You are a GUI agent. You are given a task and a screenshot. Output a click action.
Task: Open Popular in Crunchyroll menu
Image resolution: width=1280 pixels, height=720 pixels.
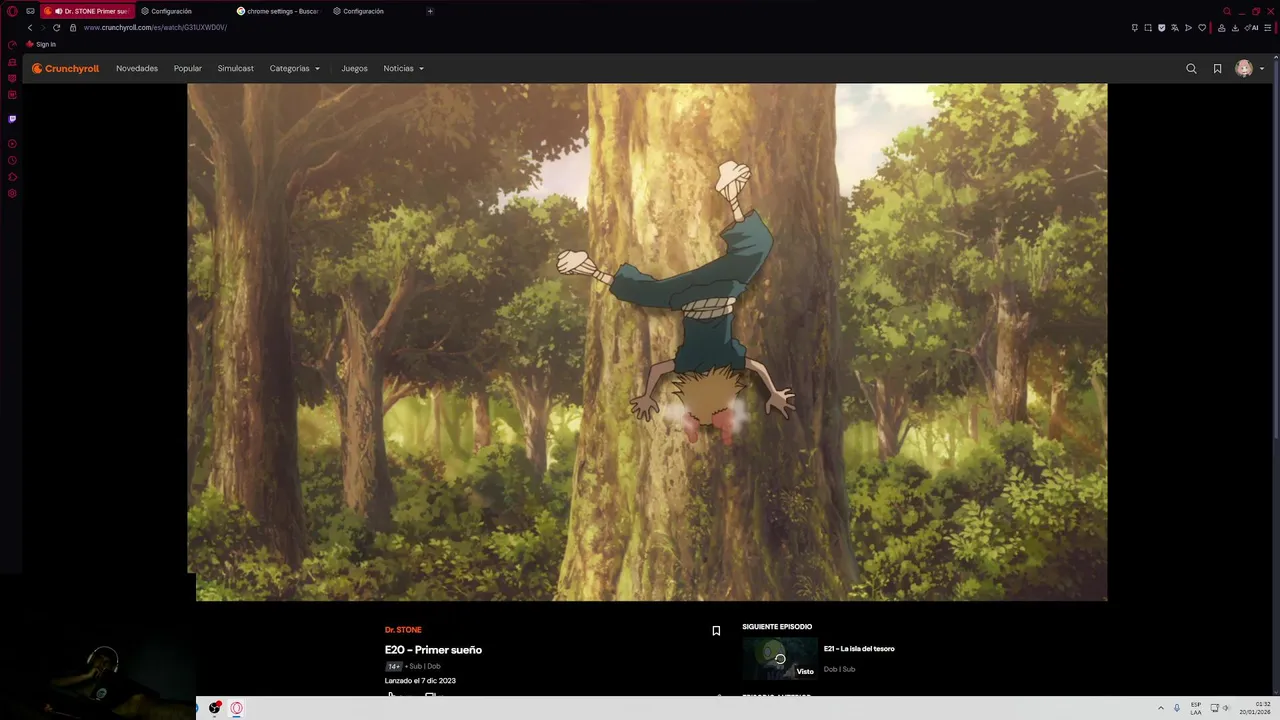click(188, 69)
